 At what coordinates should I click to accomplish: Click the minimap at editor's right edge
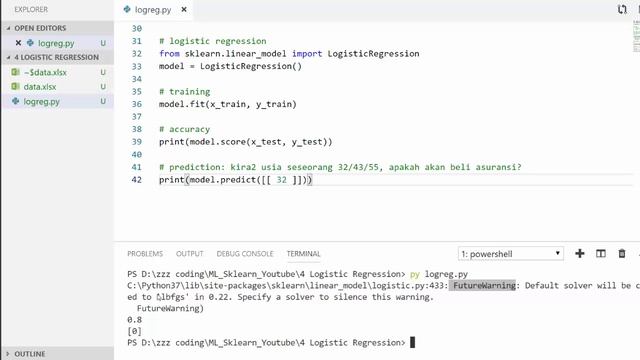pos(636,37)
